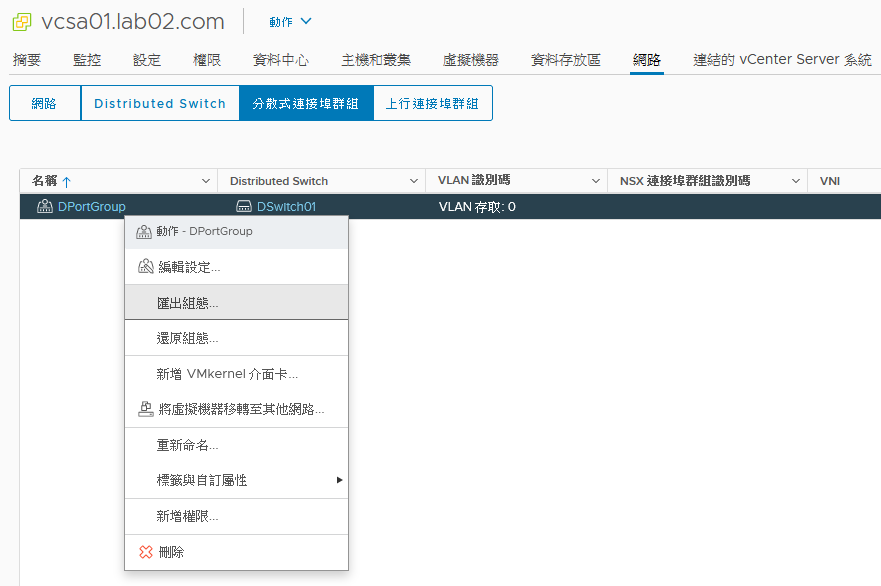This screenshot has width=881, height=586.
Task: Select the Distributed Switch sub-tab button
Action: [160, 103]
